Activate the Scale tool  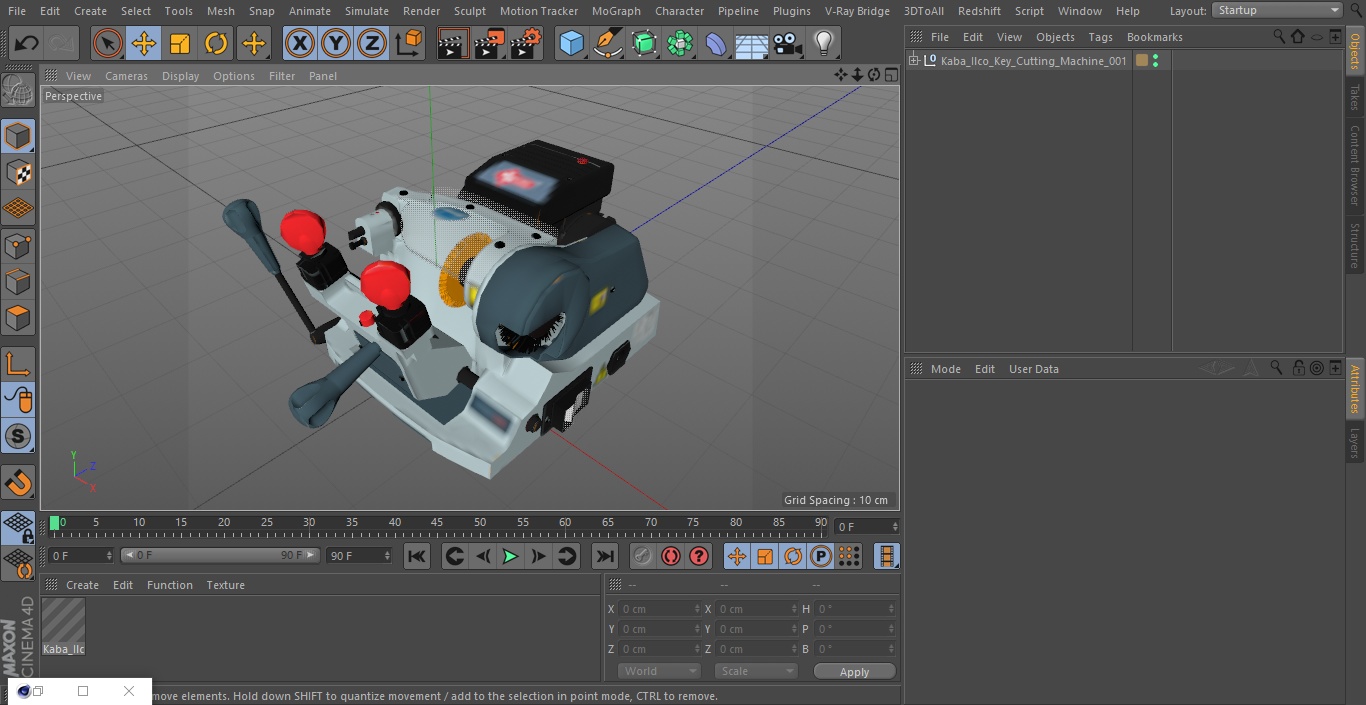click(180, 43)
